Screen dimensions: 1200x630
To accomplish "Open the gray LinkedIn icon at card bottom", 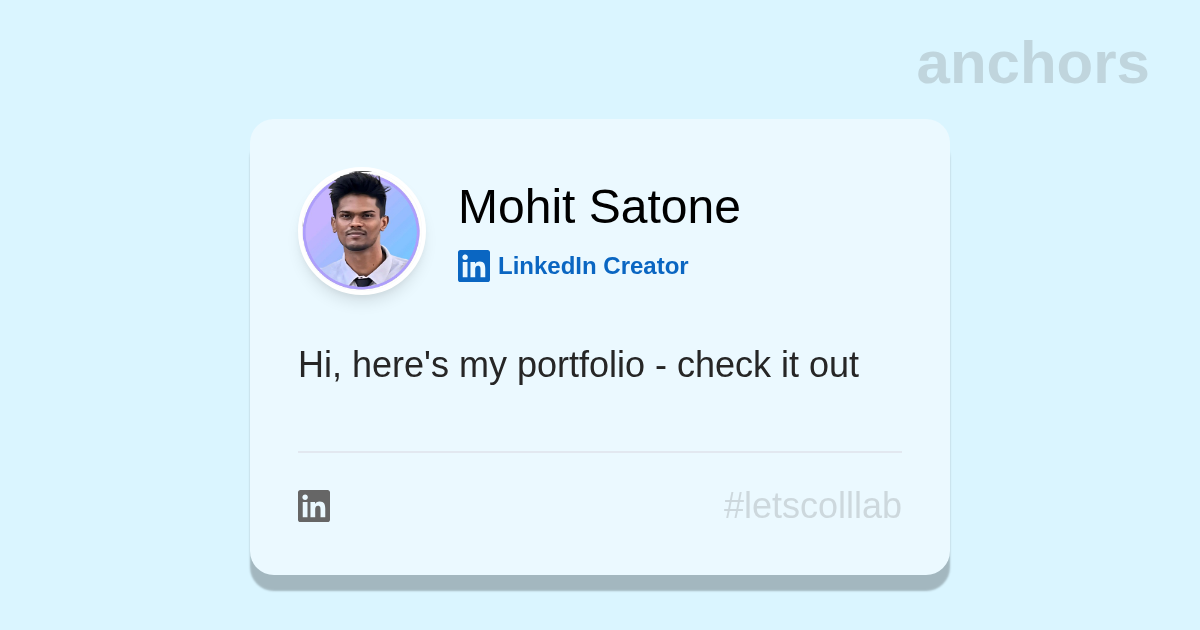I will pyautogui.click(x=314, y=506).
